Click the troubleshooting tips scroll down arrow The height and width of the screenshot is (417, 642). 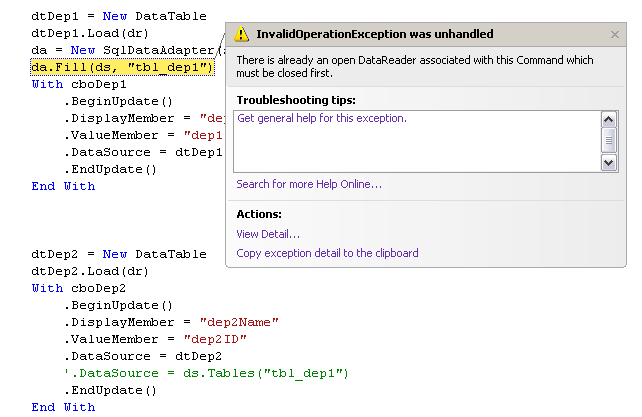click(609, 162)
